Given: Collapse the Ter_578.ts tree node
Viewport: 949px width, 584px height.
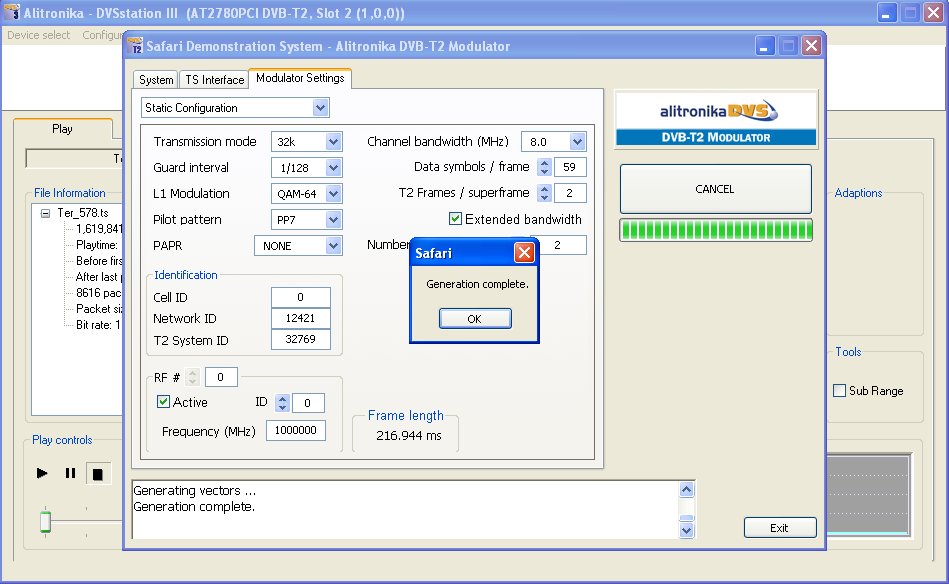Looking at the screenshot, I should [45, 213].
